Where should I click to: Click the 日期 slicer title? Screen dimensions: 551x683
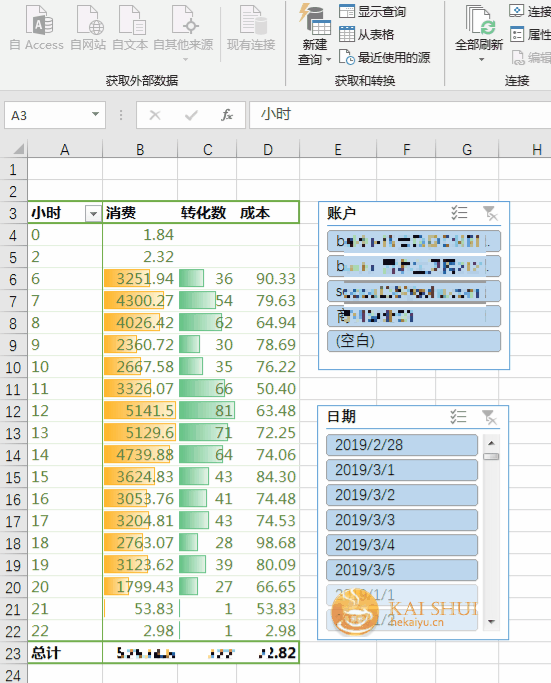pos(341,417)
